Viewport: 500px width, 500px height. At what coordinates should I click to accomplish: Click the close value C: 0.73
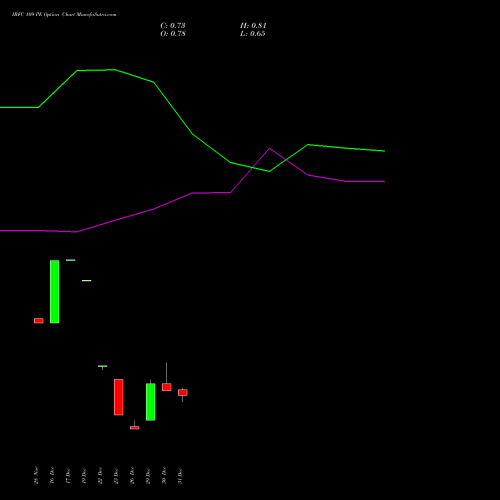pyautogui.click(x=173, y=26)
